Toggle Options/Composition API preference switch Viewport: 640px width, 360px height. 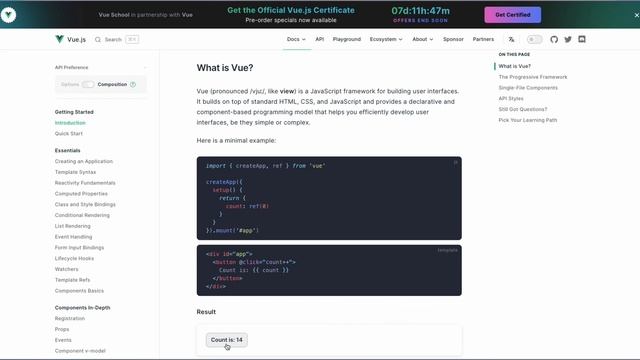tap(88, 84)
